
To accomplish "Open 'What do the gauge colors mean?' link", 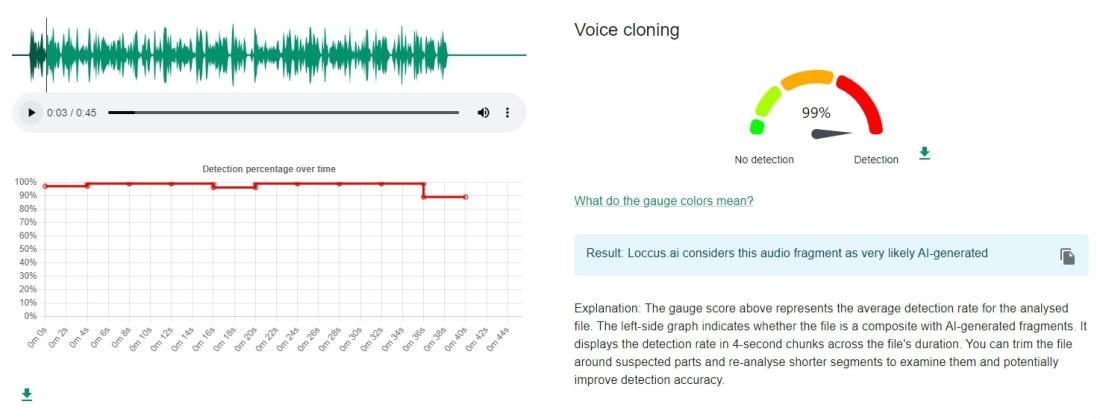I will [x=664, y=201].
